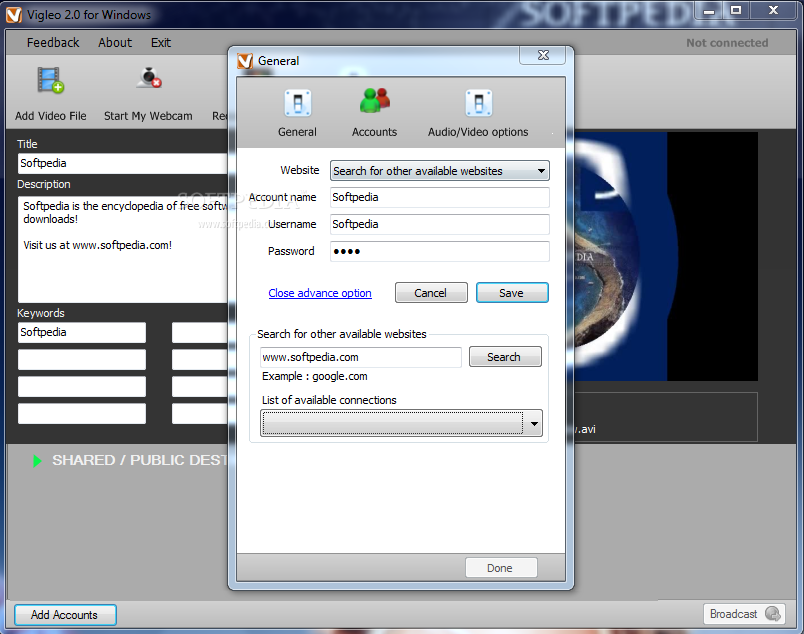The width and height of the screenshot is (804, 634).
Task: Click the green arrow beside Shared/Public Destinations
Action: tap(37, 461)
